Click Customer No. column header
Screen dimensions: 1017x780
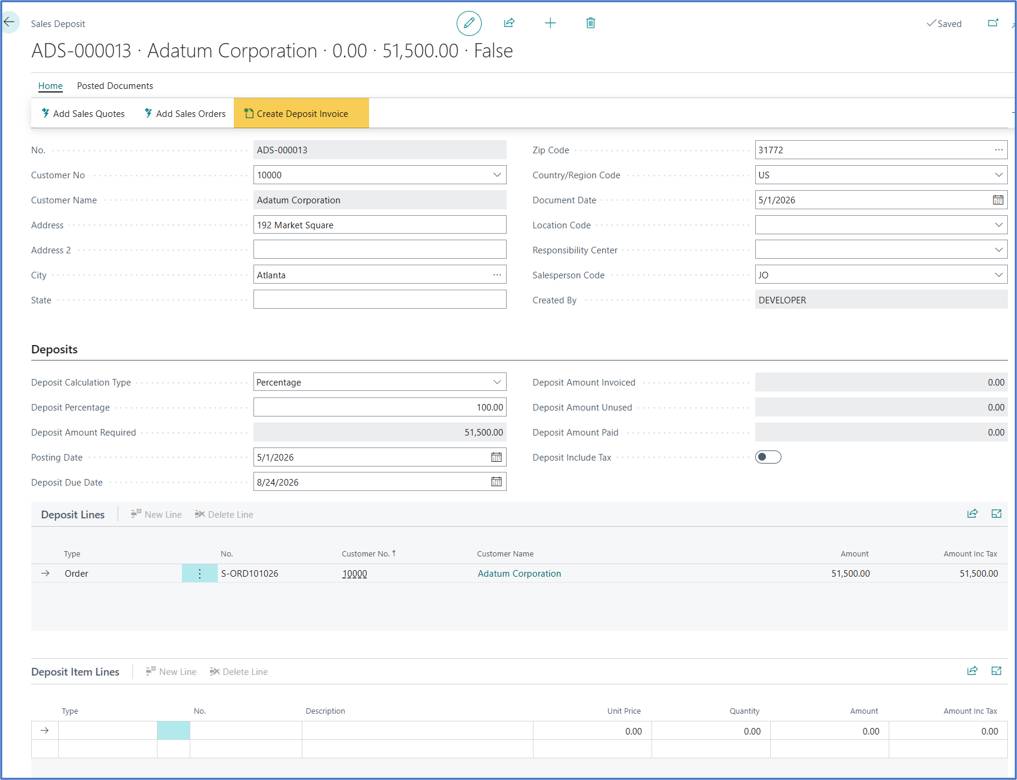(x=368, y=554)
